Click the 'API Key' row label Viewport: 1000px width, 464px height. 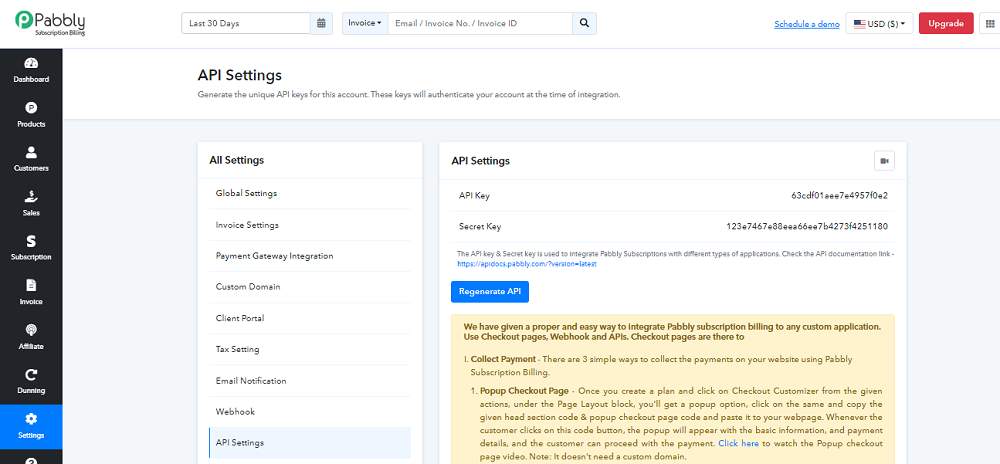(x=474, y=196)
